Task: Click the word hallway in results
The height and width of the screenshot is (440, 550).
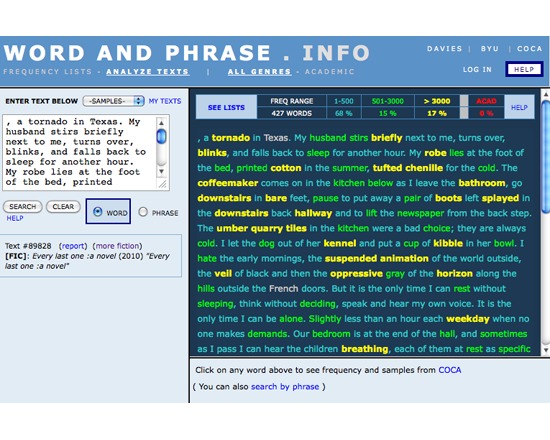Action: [313, 213]
